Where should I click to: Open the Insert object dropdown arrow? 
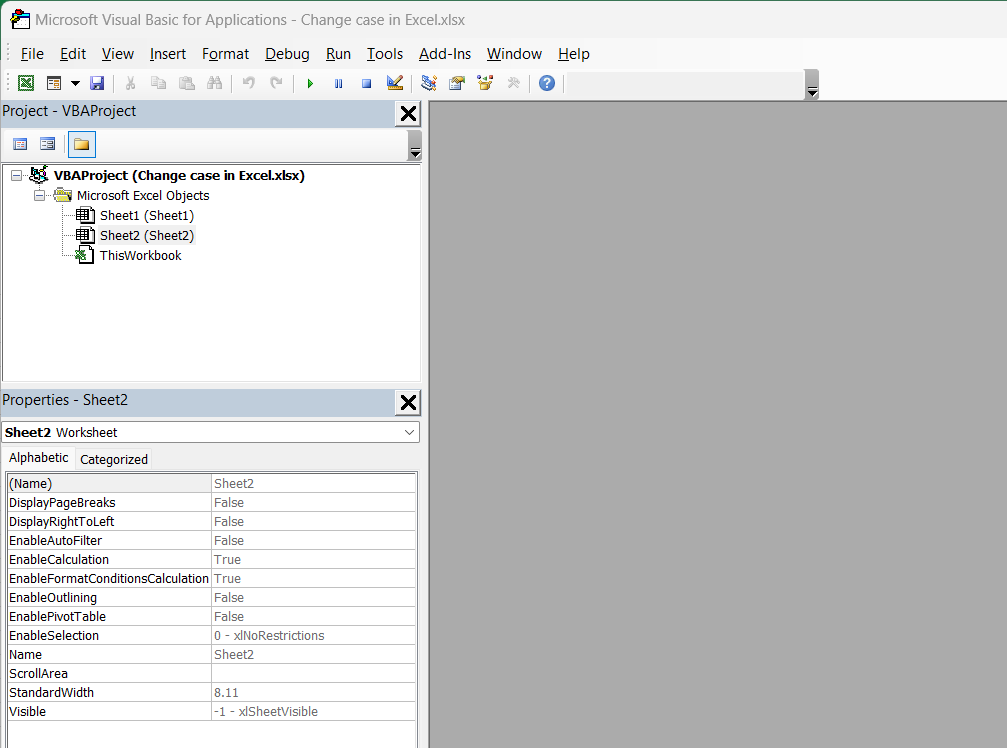[x=75, y=83]
